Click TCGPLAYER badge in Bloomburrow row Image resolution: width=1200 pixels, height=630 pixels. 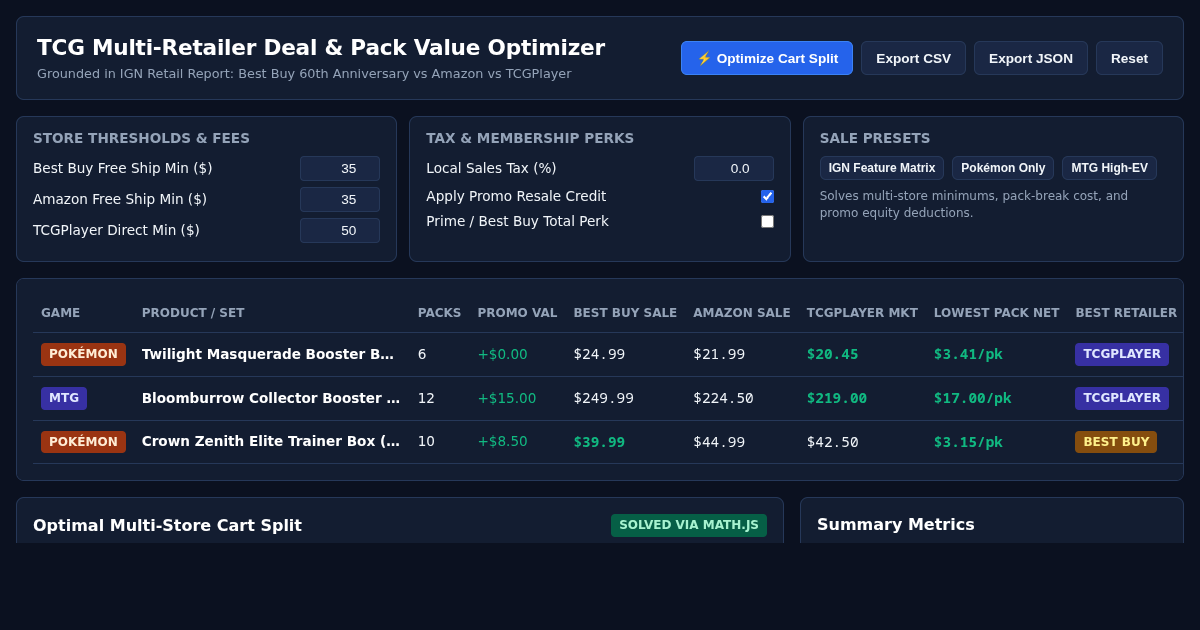pos(1122,398)
